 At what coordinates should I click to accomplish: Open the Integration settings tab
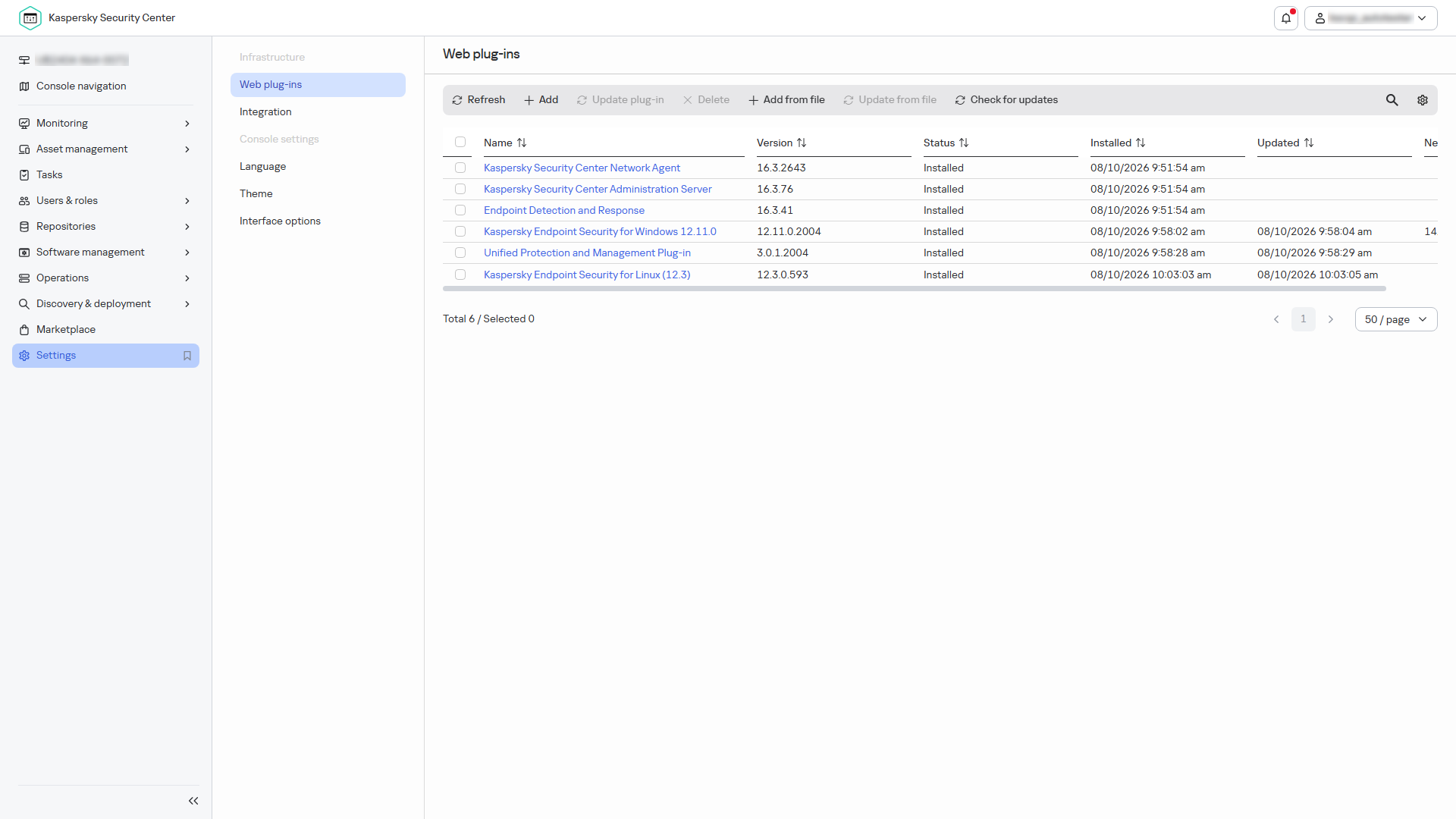(318, 112)
